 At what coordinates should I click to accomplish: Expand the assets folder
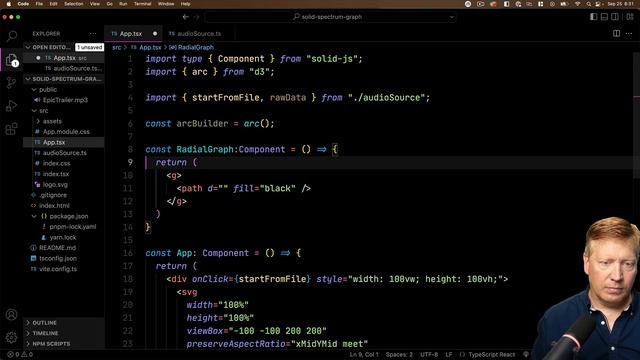coord(38,121)
